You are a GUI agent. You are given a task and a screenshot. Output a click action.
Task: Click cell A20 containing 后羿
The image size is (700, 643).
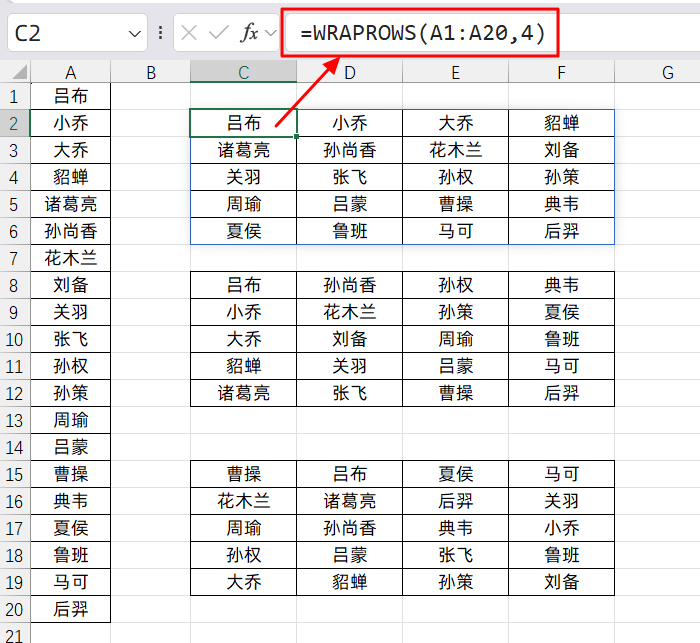pyautogui.click(x=71, y=609)
